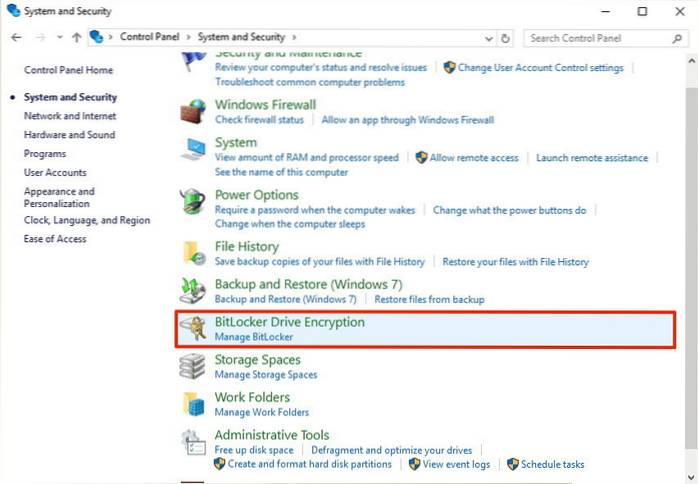Select System and Security in sidebar

[70, 97]
